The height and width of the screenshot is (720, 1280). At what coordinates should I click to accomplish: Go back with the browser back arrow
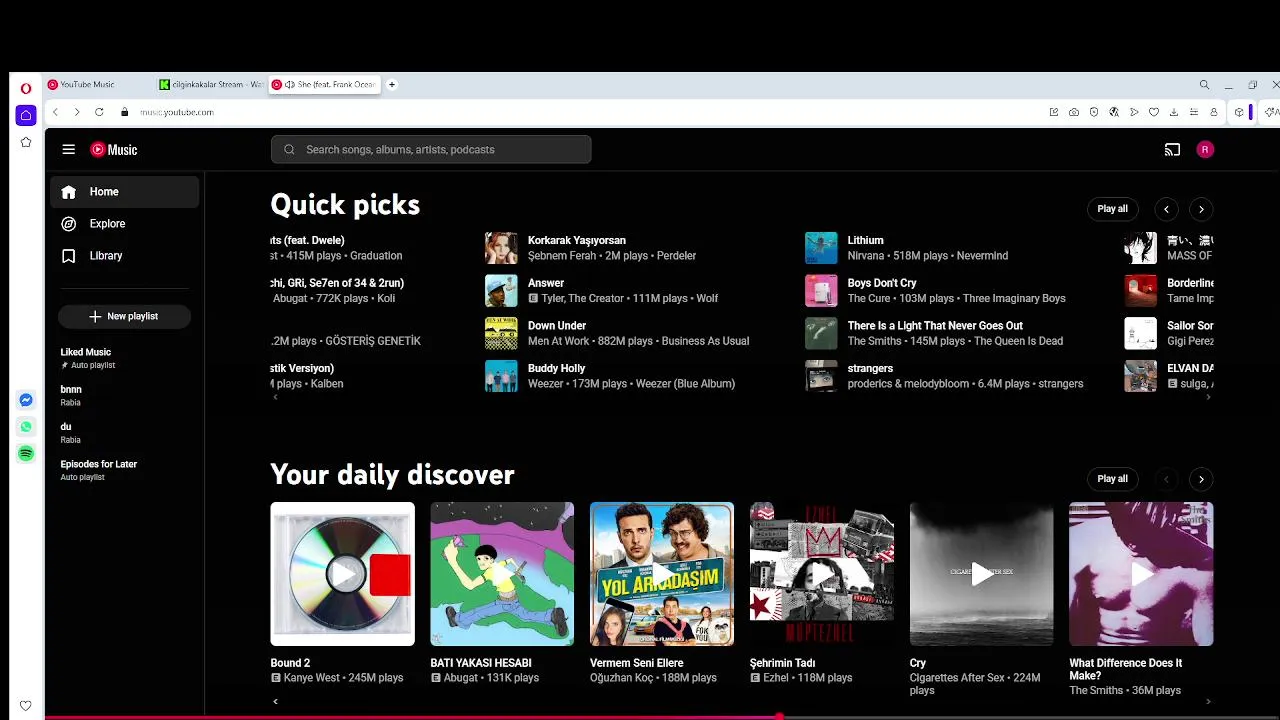point(56,112)
